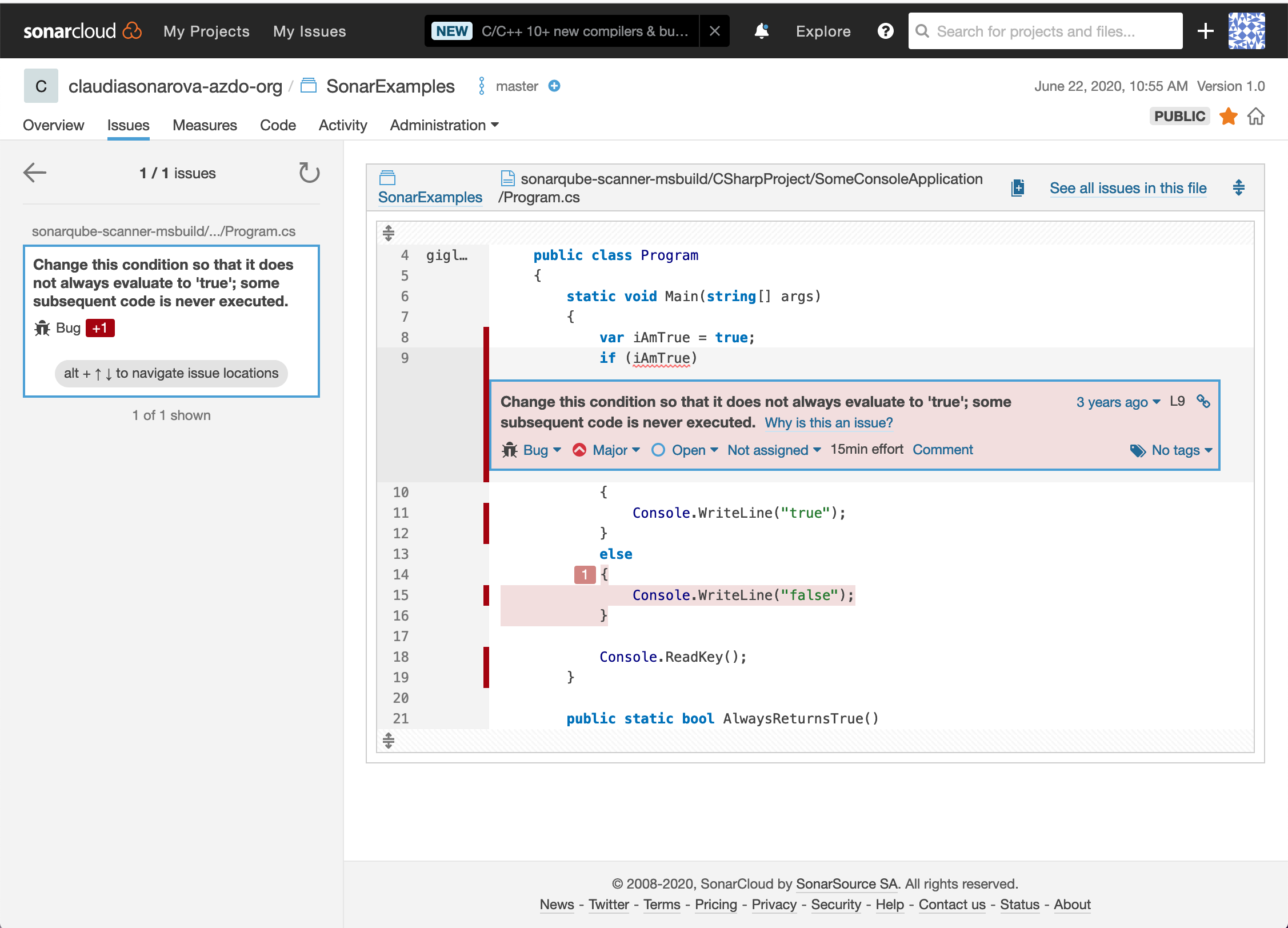
Task: Focus the search for projects and files field
Action: point(1045,31)
